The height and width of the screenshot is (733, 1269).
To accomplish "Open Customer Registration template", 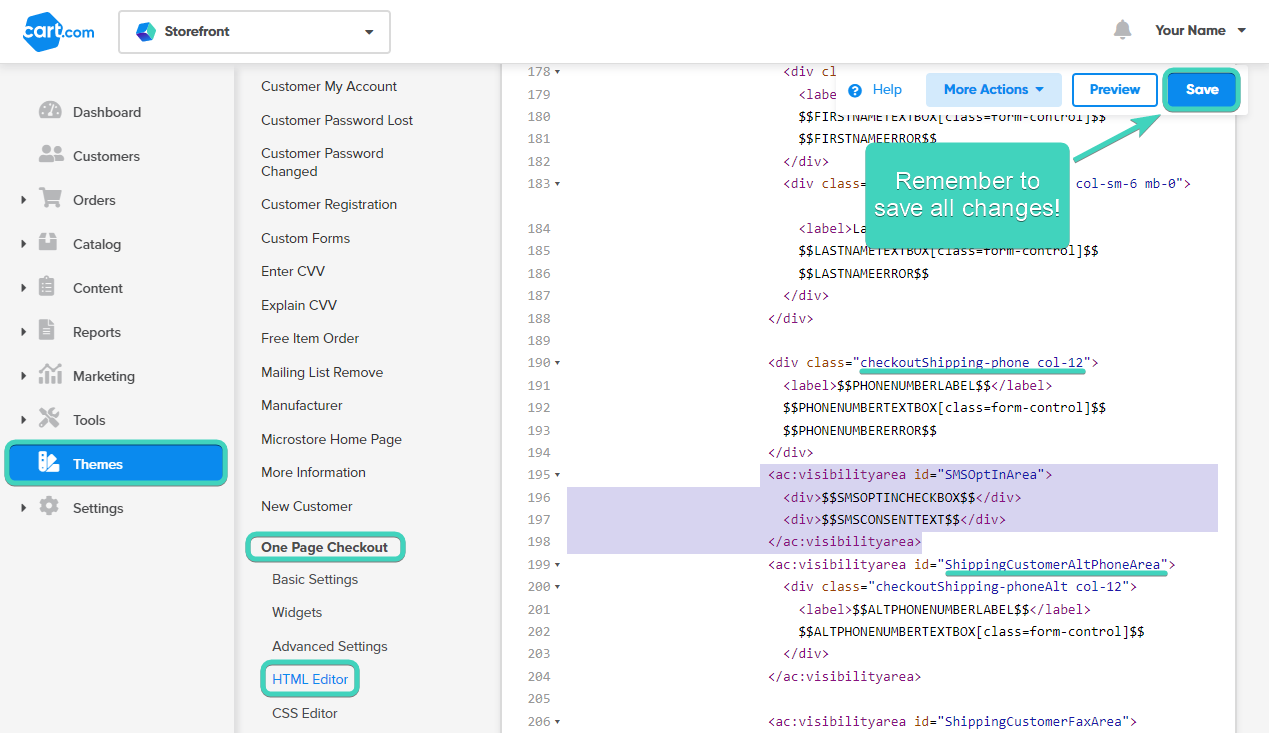I will 329,204.
